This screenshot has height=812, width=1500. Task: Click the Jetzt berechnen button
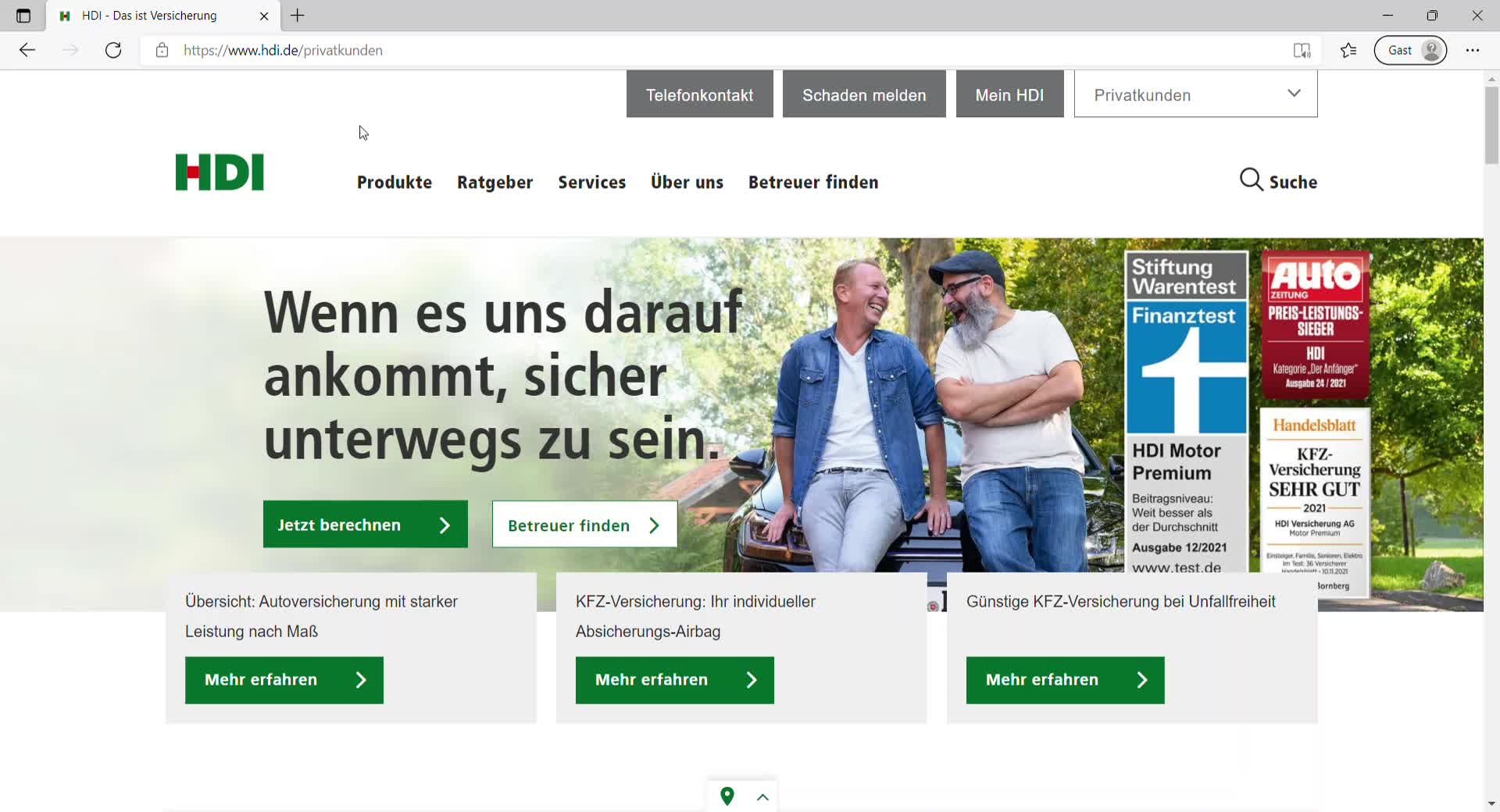(365, 525)
